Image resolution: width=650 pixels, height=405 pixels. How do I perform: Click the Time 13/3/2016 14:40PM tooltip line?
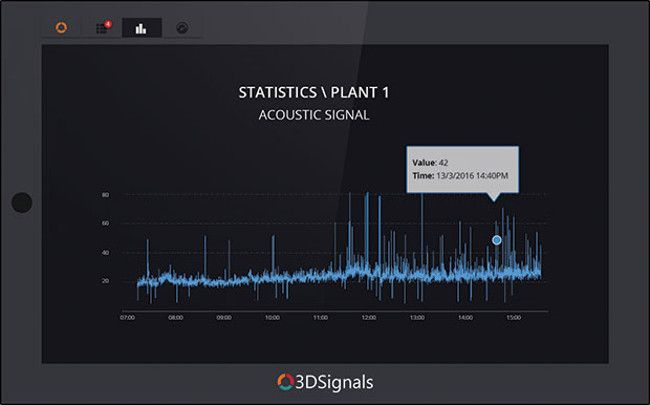point(461,175)
